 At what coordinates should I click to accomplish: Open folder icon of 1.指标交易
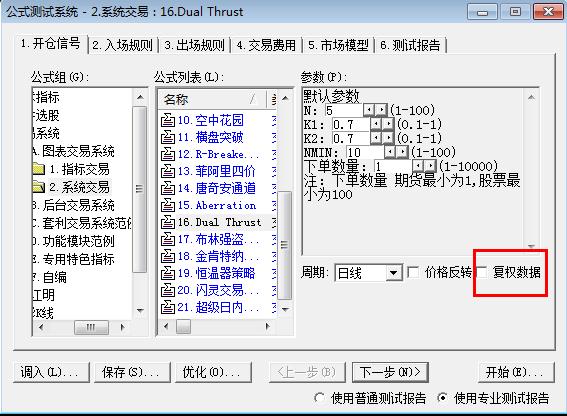(x=39, y=169)
